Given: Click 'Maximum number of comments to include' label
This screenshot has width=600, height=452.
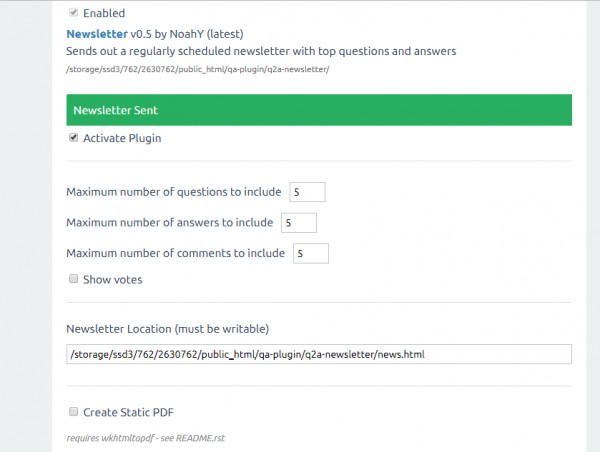Looking at the screenshot, I should coord(176,253).
